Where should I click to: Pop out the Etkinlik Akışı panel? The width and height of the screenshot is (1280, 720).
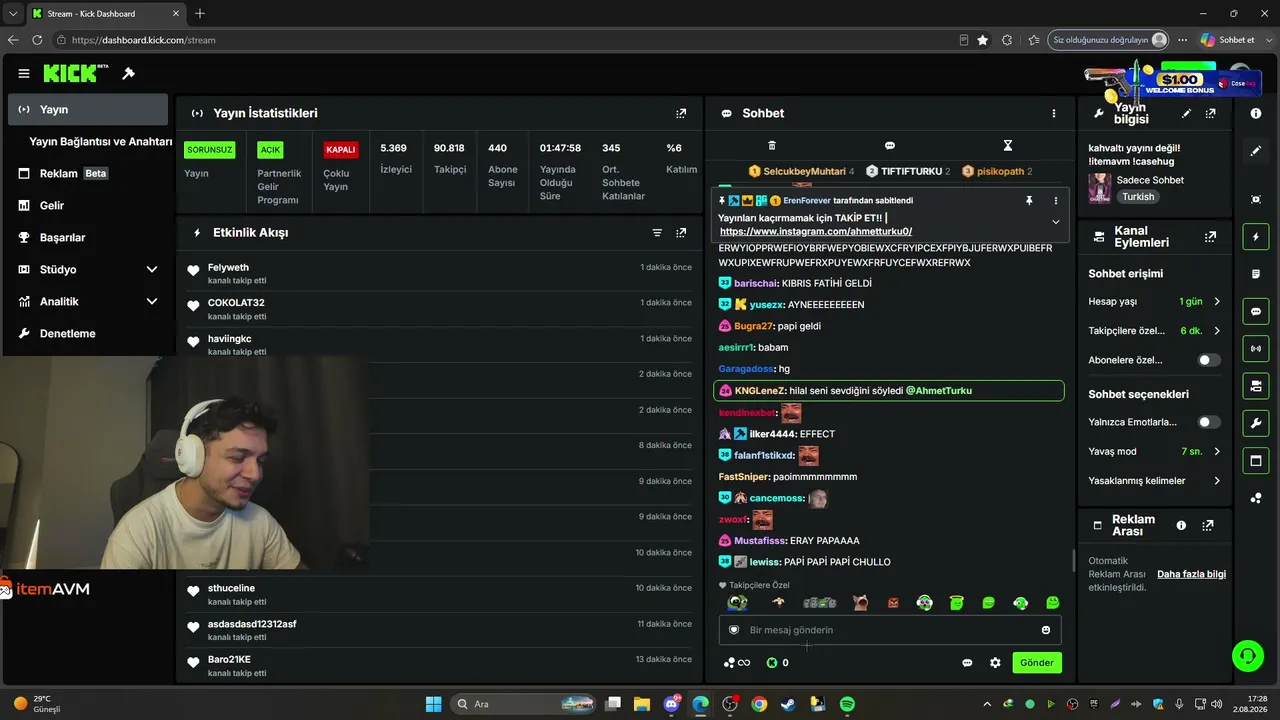point(681,232)
